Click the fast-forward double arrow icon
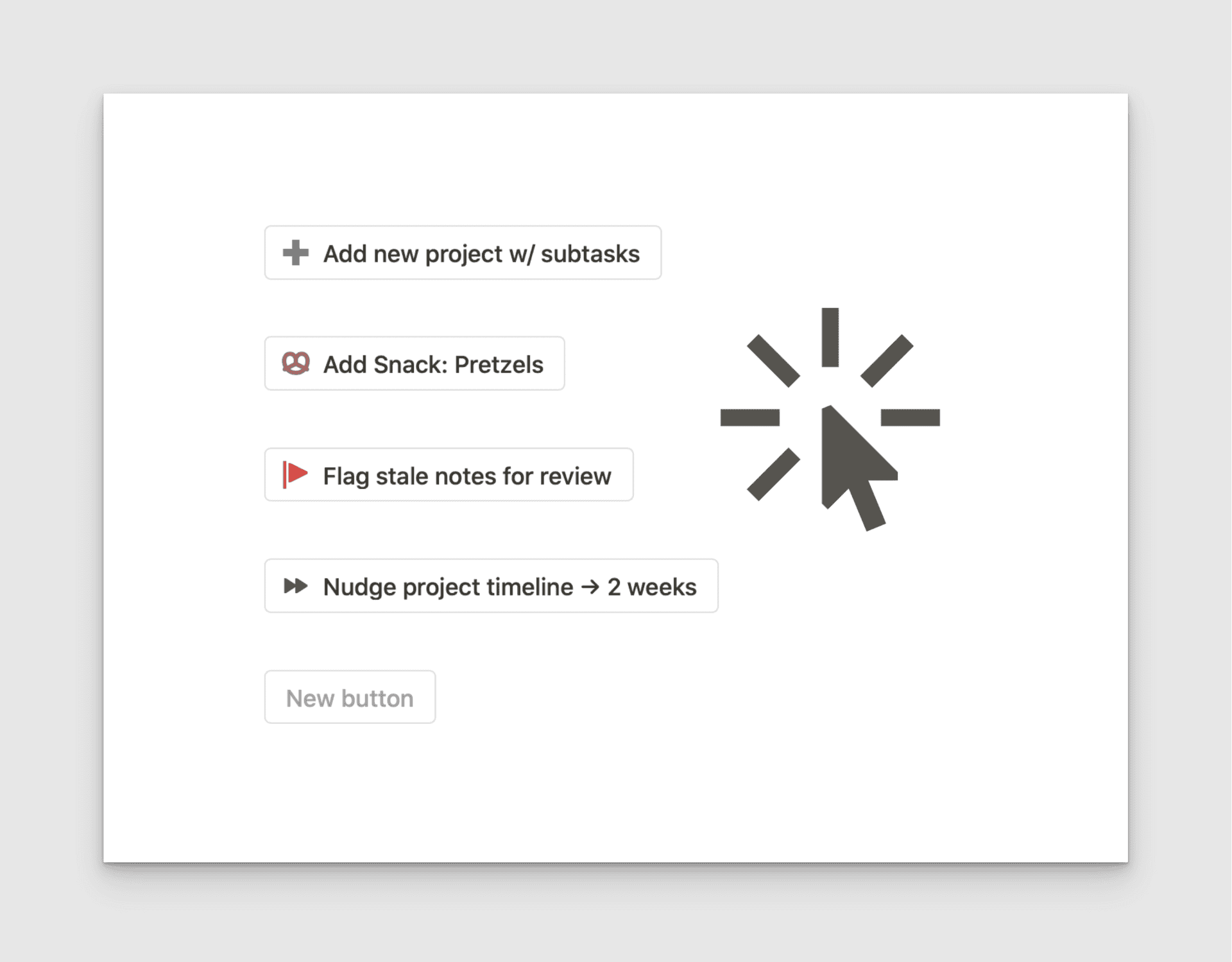 (x=295, y=586)
